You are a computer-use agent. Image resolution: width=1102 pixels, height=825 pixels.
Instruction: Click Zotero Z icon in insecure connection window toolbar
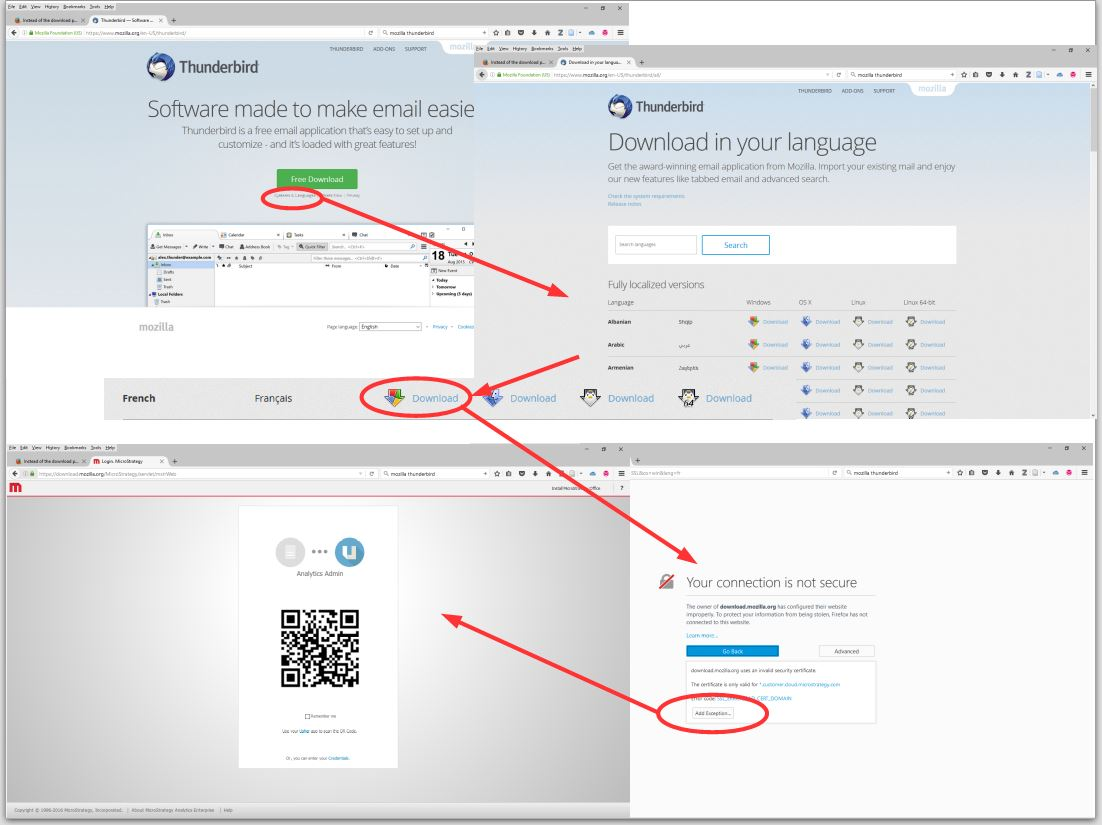pyautogui.click(x=1025, y=473)
